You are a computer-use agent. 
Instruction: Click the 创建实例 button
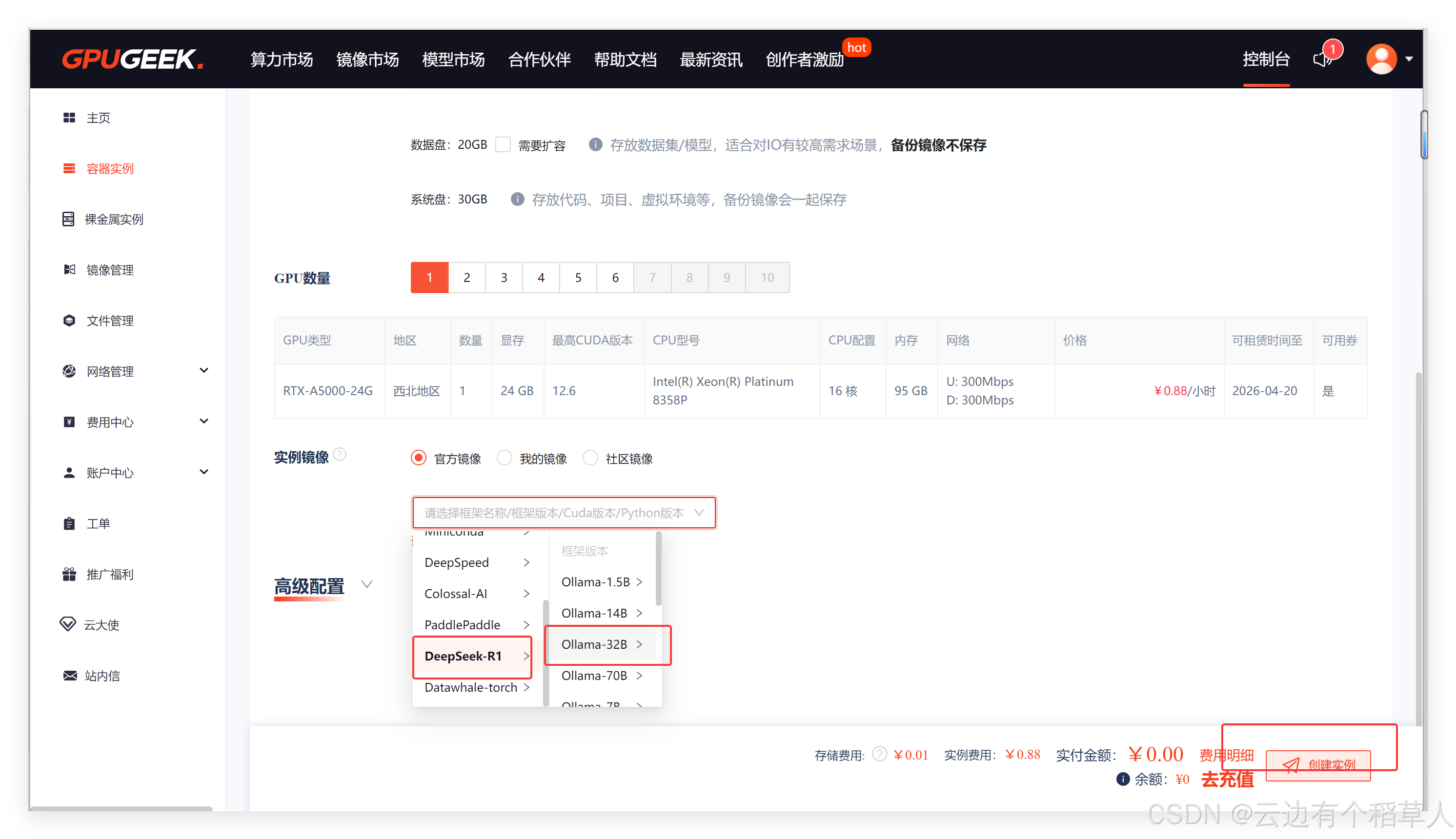[x=1318, y=765]
